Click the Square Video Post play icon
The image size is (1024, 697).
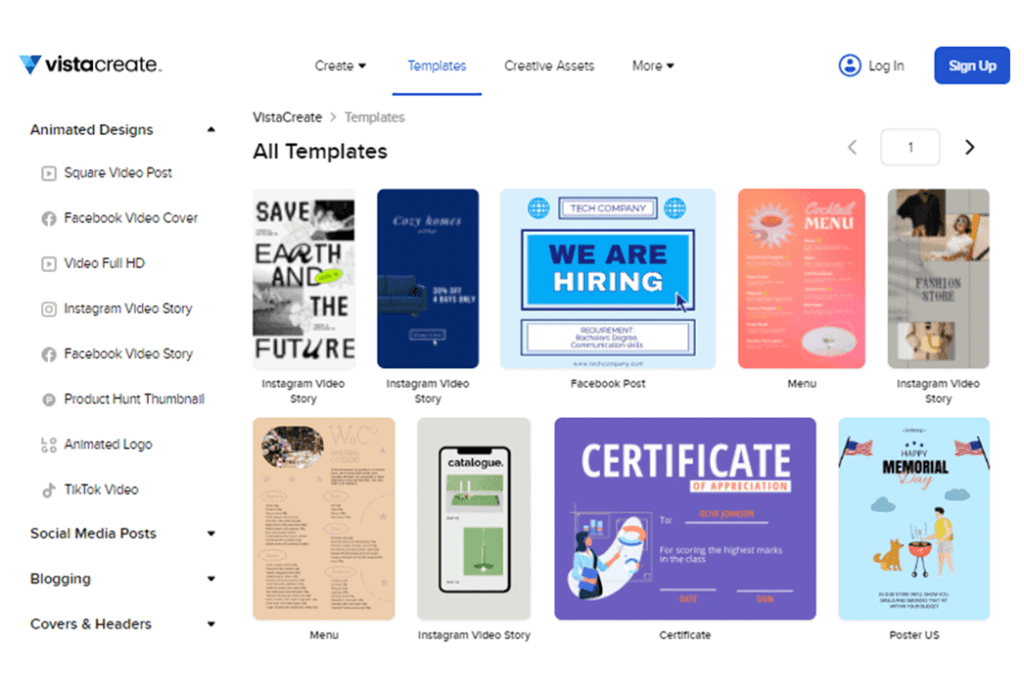point(48,173)
